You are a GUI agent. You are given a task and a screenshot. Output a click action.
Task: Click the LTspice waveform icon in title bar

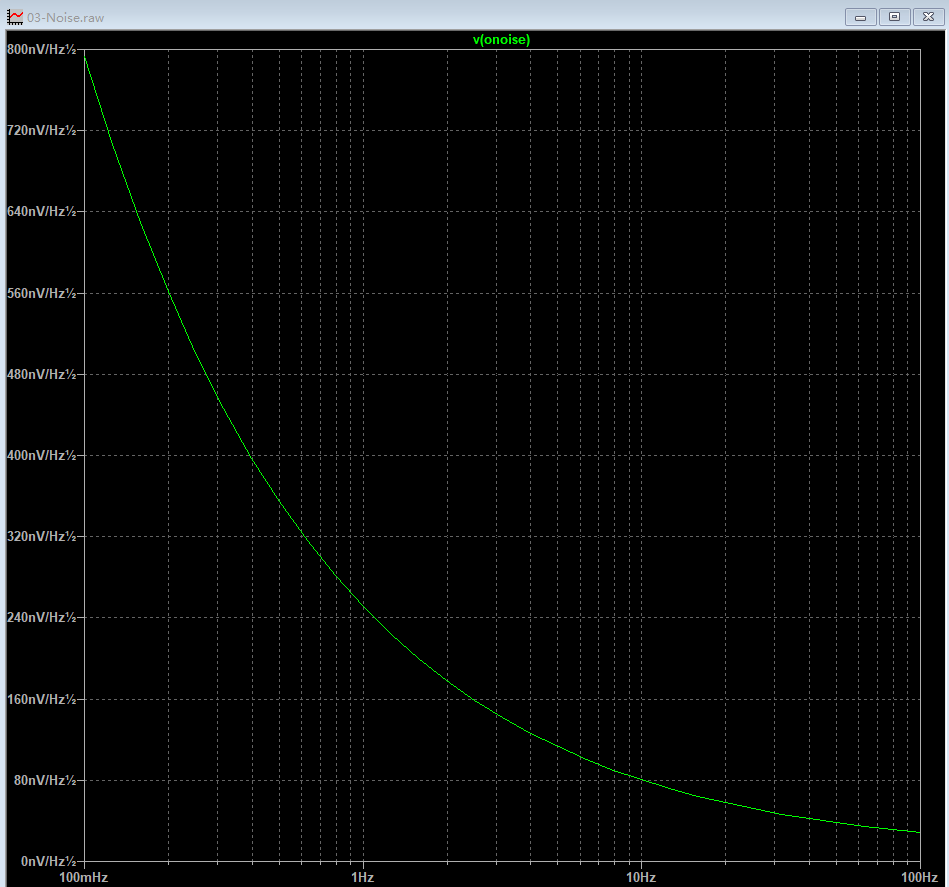15,18
